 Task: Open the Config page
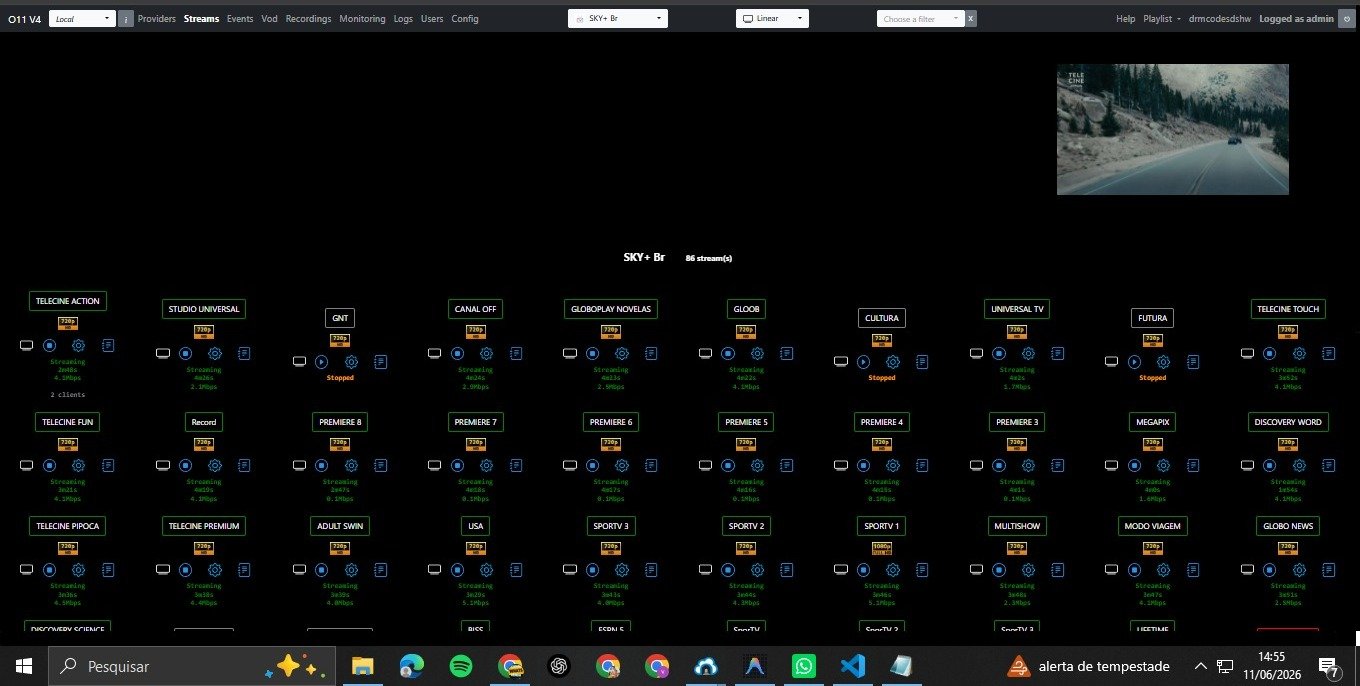[x=465, y=18]
